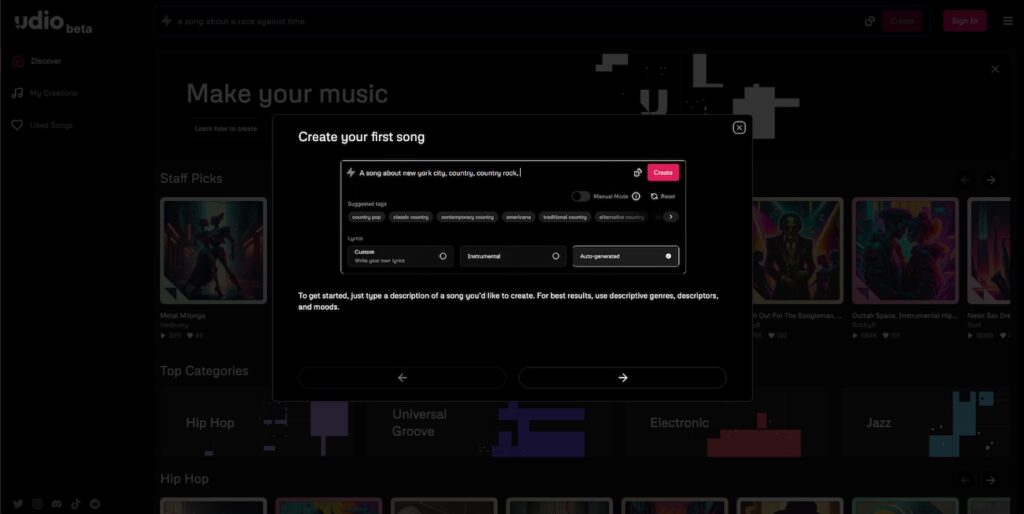Click the song description field in the dialog
This screenshot has width=1024, height=514.
tap(490, 172)
